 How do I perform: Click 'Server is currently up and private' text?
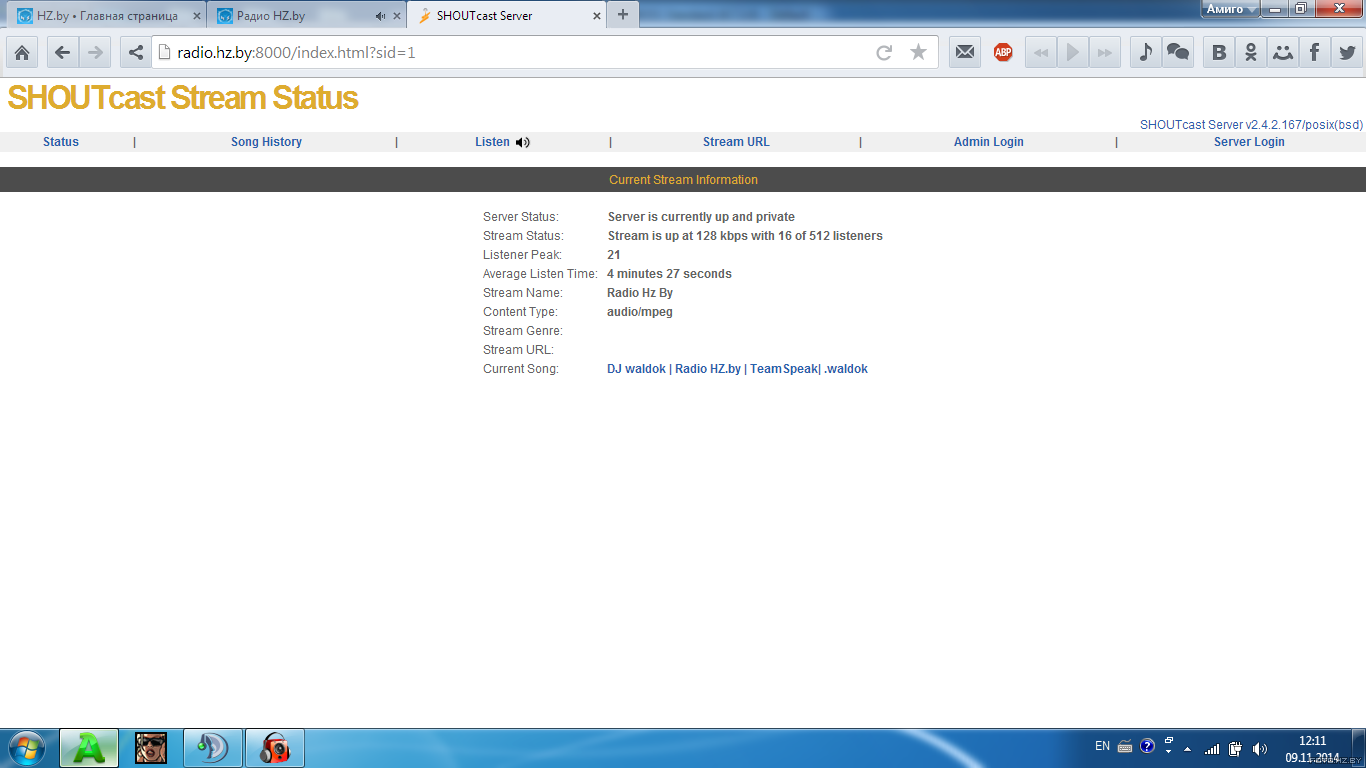click(701, 217)
